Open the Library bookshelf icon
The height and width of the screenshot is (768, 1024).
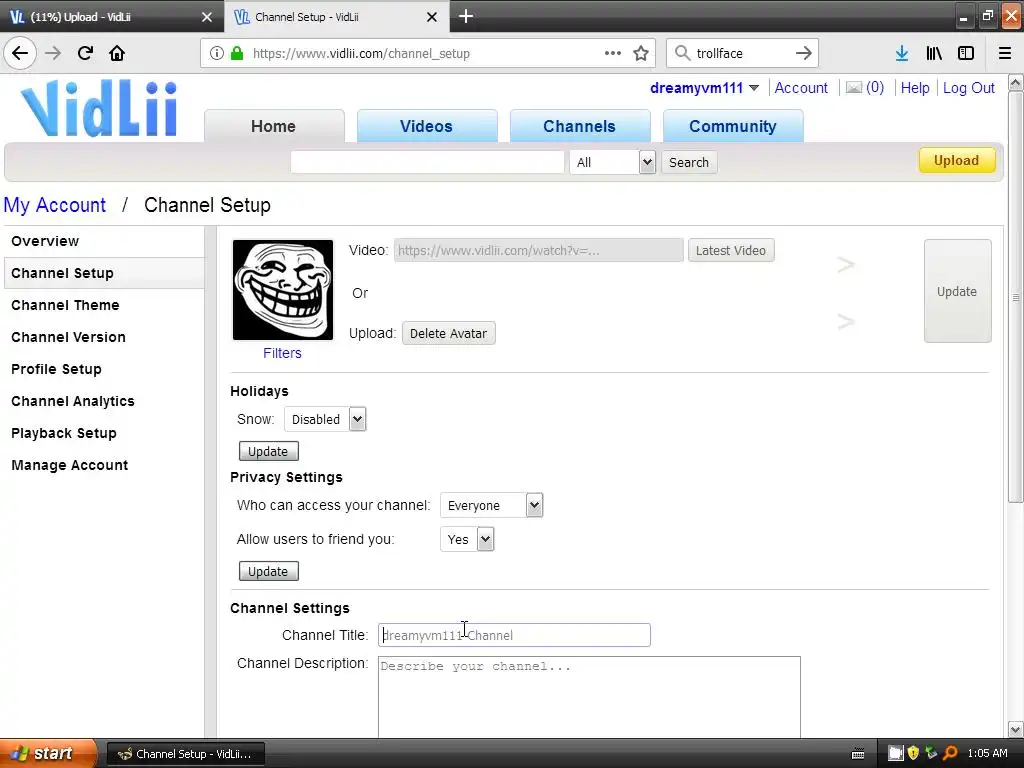934,53
